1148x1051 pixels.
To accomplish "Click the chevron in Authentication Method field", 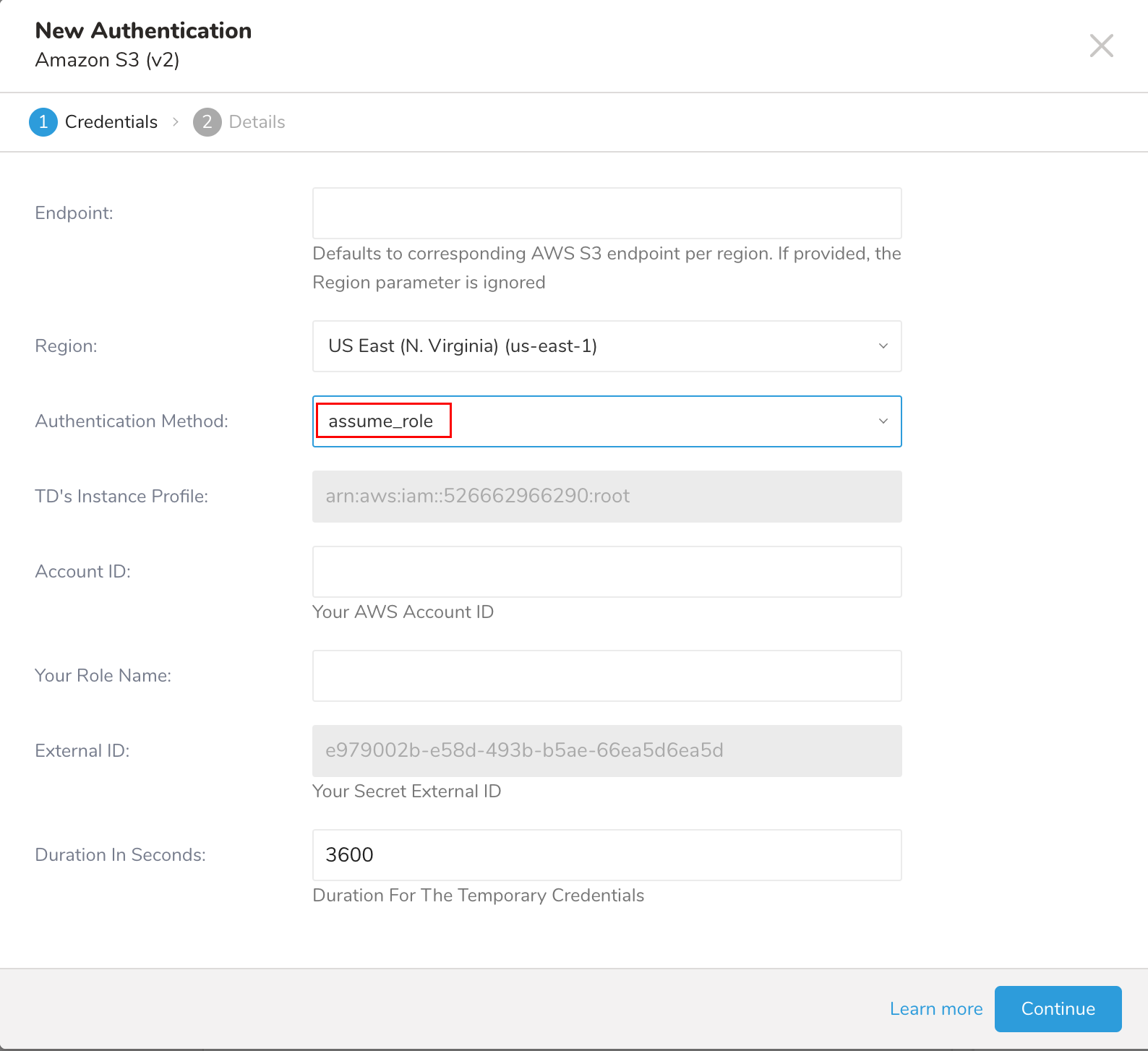I will pos(883,421).
